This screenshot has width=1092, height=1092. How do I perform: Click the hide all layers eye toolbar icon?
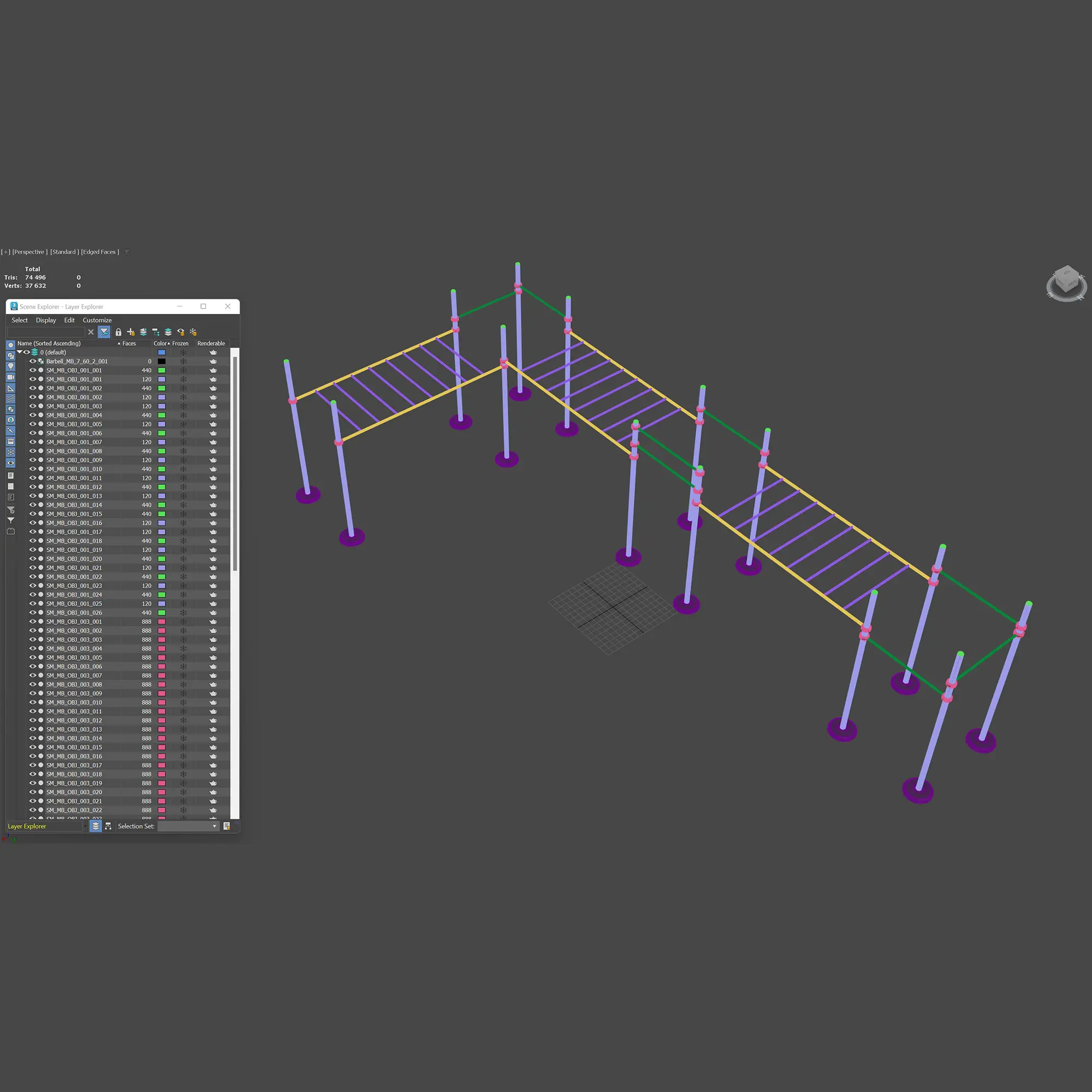[x=181, y=332]
